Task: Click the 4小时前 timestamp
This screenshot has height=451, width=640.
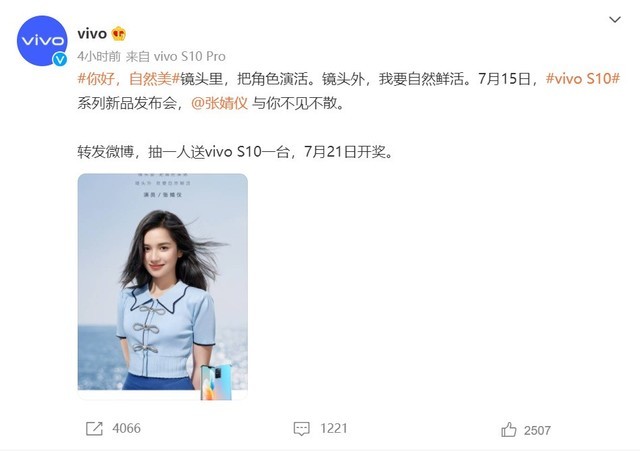Action: tap(99, 56)
